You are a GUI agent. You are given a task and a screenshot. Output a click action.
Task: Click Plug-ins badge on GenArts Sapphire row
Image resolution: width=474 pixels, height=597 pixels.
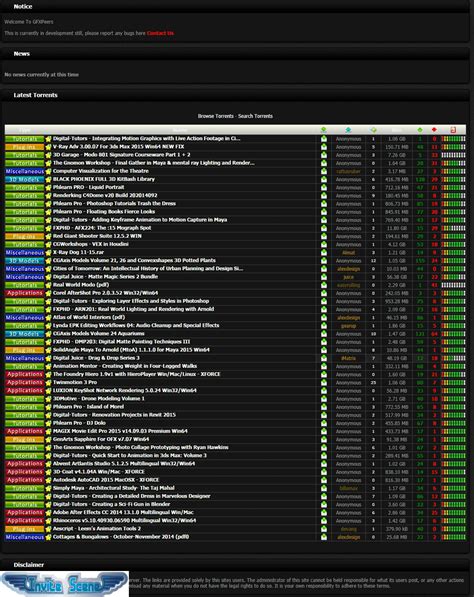tap(24, 439)
